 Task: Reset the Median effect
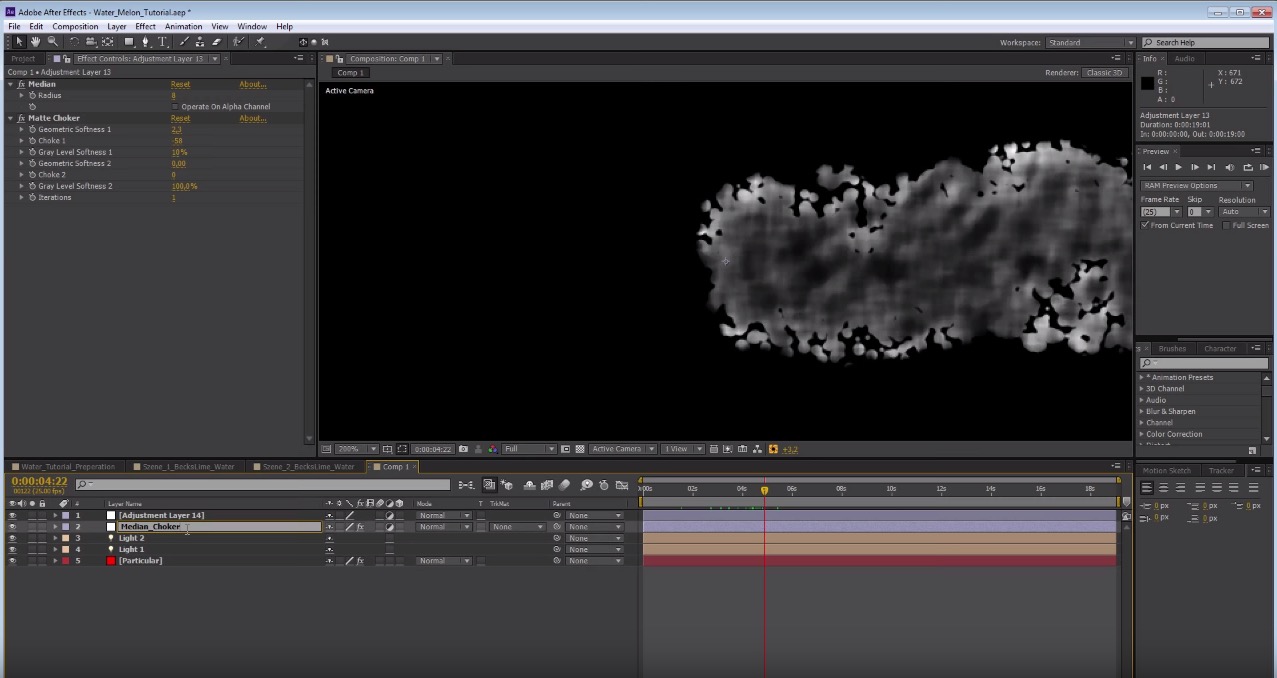180,83
